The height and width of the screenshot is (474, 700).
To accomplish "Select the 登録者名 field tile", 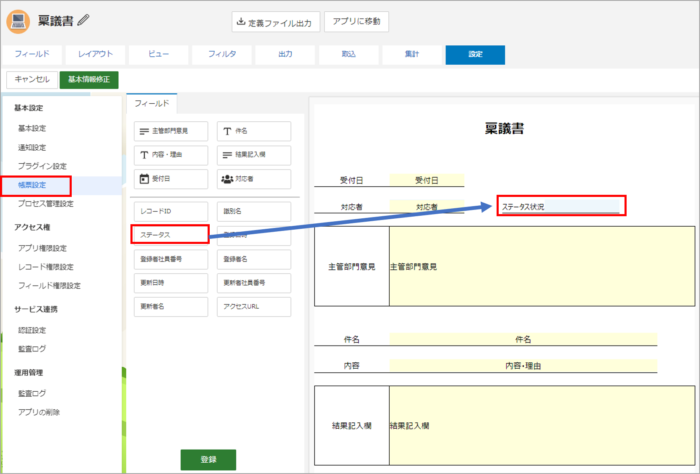I will tap(254, 259).
